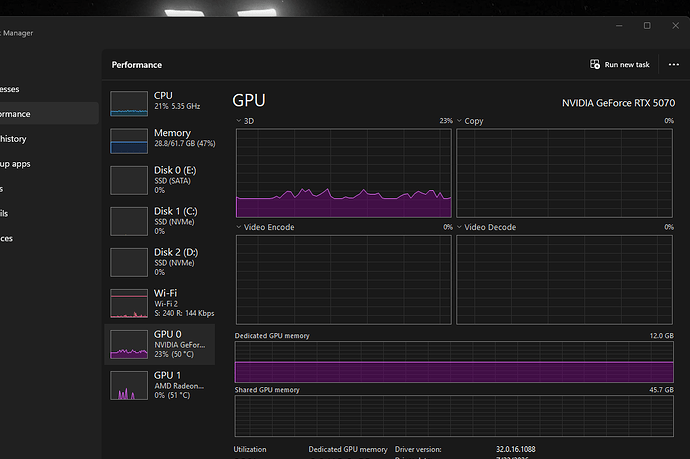
Task: Select the CPU mini graph thumbnail
Action: [x=129, y=104]
